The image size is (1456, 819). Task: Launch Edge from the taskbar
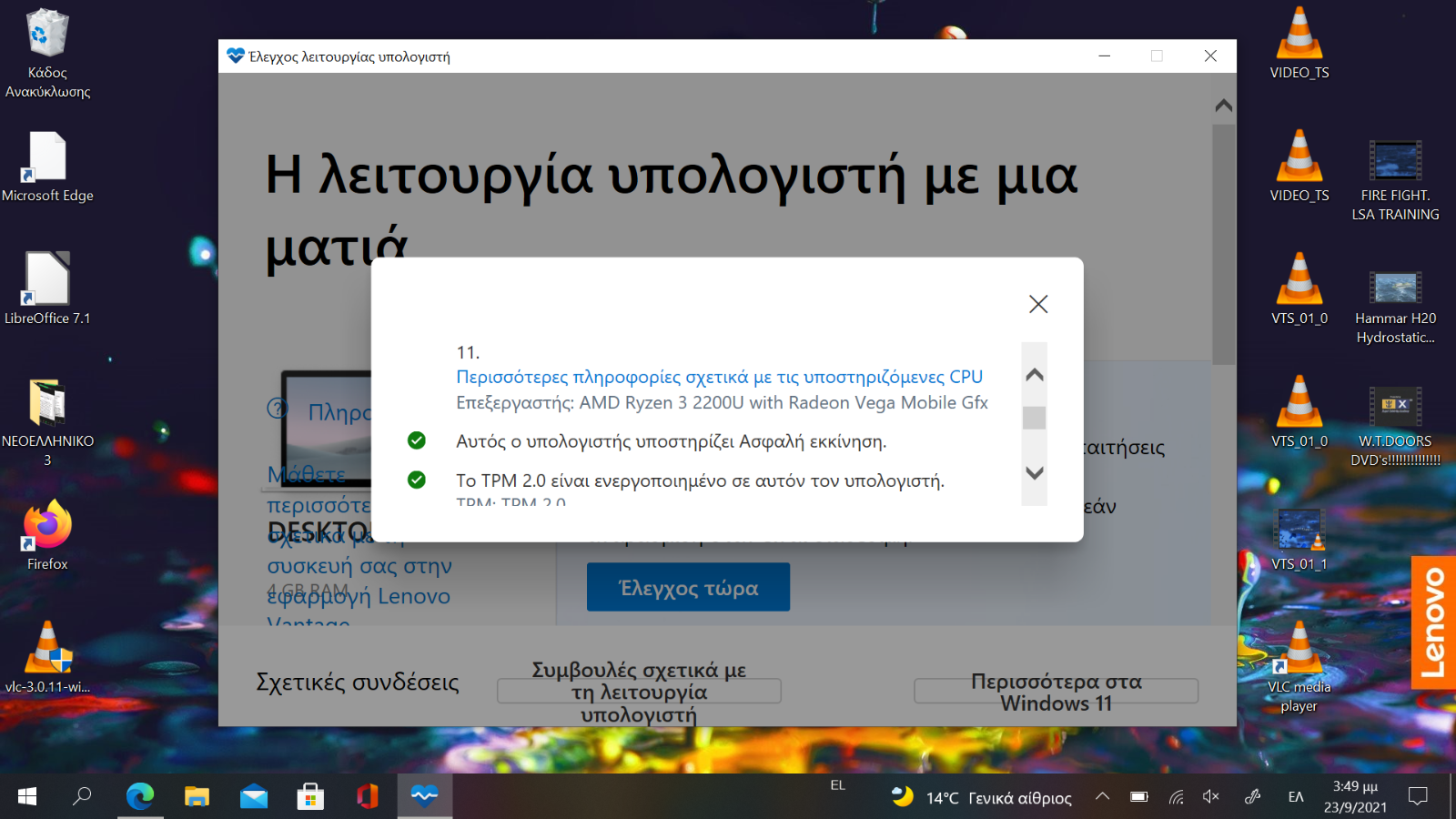[x=140, y=796]
